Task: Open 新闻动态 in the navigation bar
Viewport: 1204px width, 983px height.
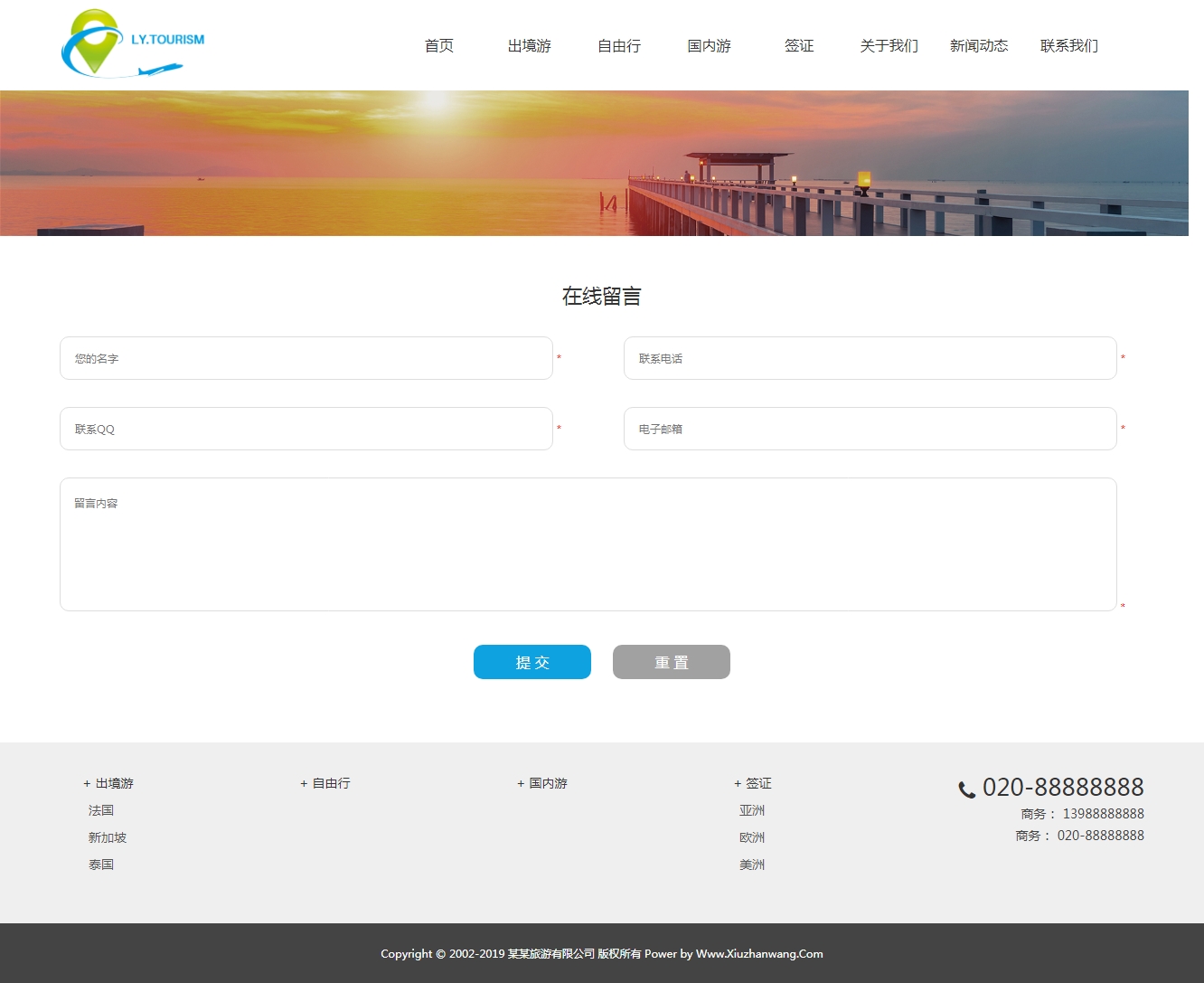Action: tap(979, 46)
